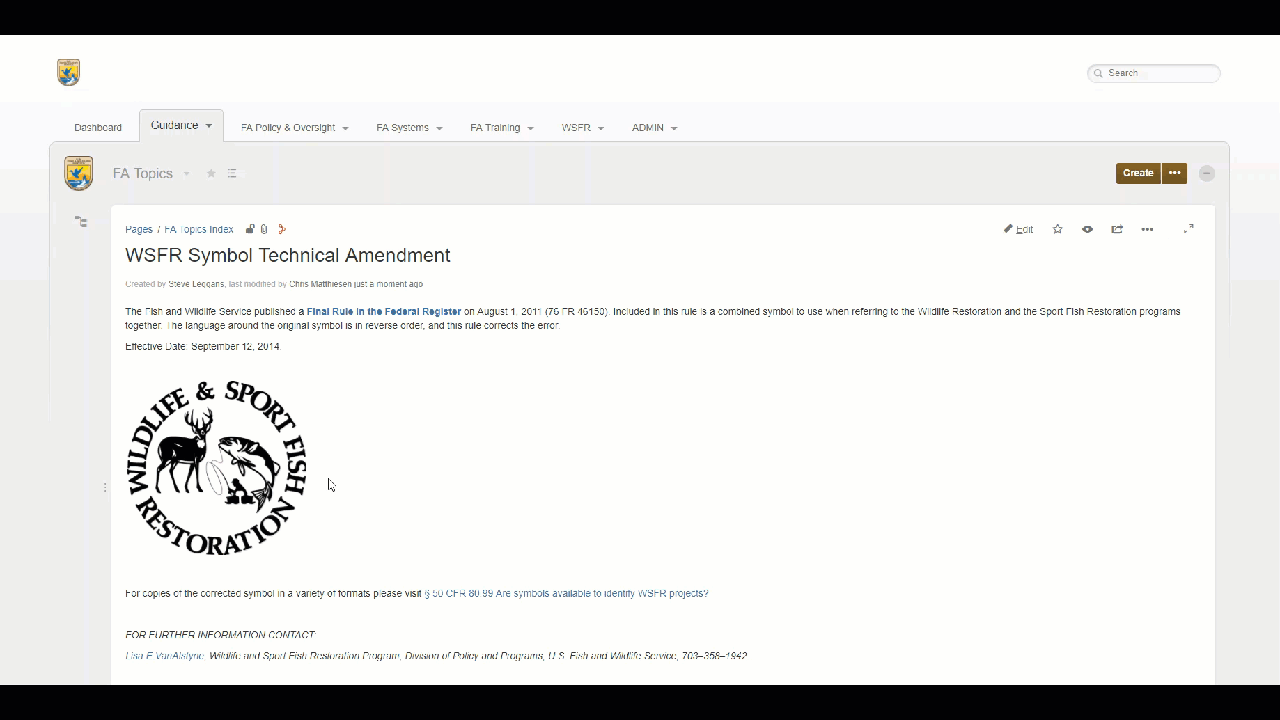Image resolution: width=1280 pixels, height=720 pixels.
Task: Go to FA Topics Index breadcrumb
Action: 199,230
